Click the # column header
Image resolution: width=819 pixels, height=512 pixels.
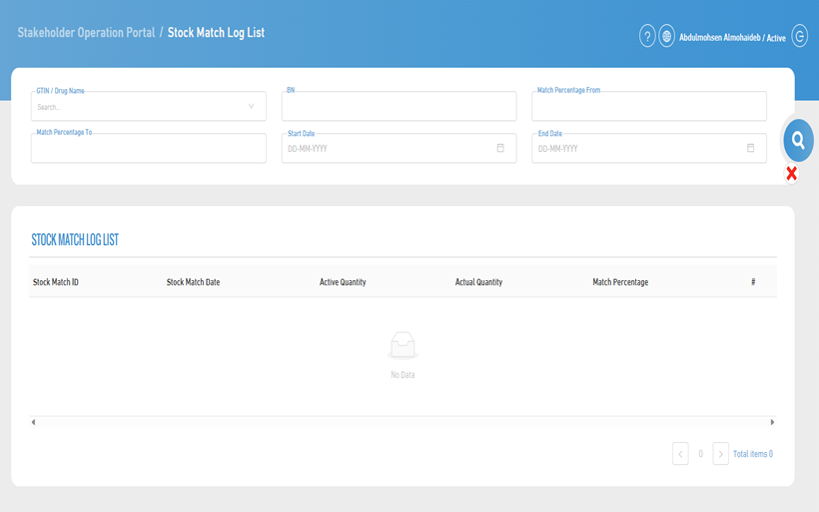pyautogui.click(x=753, y=282)
